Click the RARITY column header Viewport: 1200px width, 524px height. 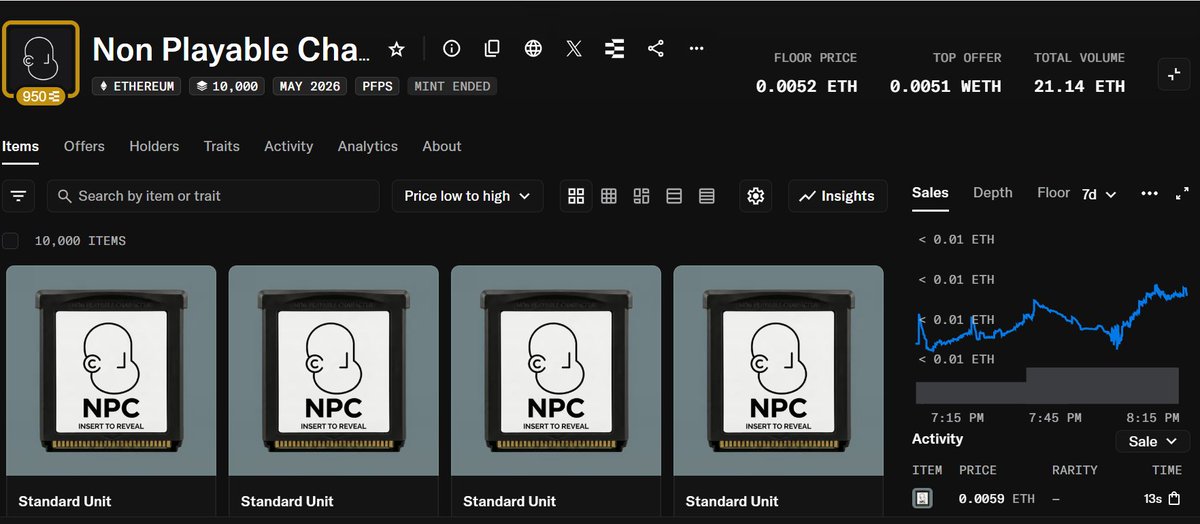coord(1074,470)
